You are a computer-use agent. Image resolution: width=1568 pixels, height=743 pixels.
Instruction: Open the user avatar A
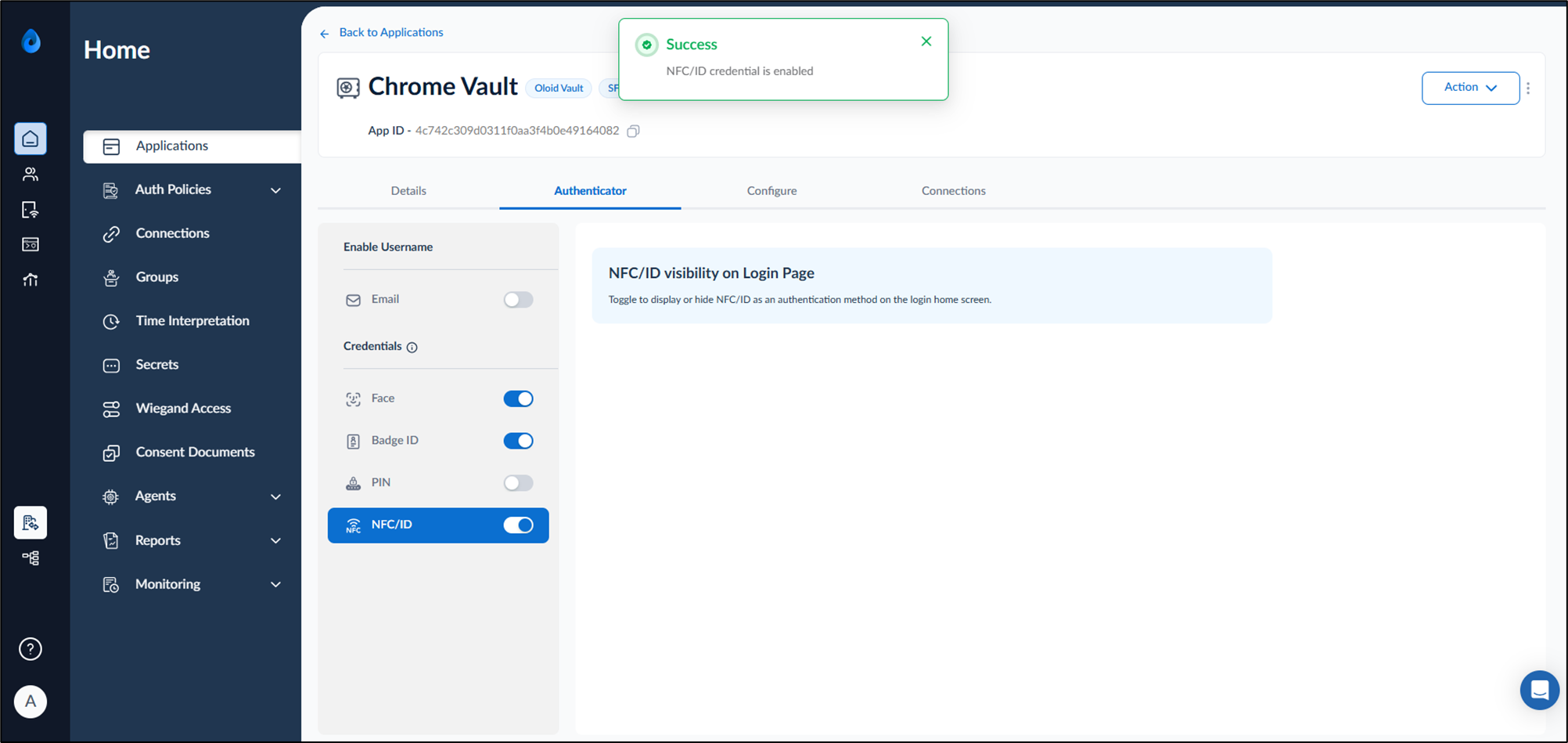click(31, 702)
